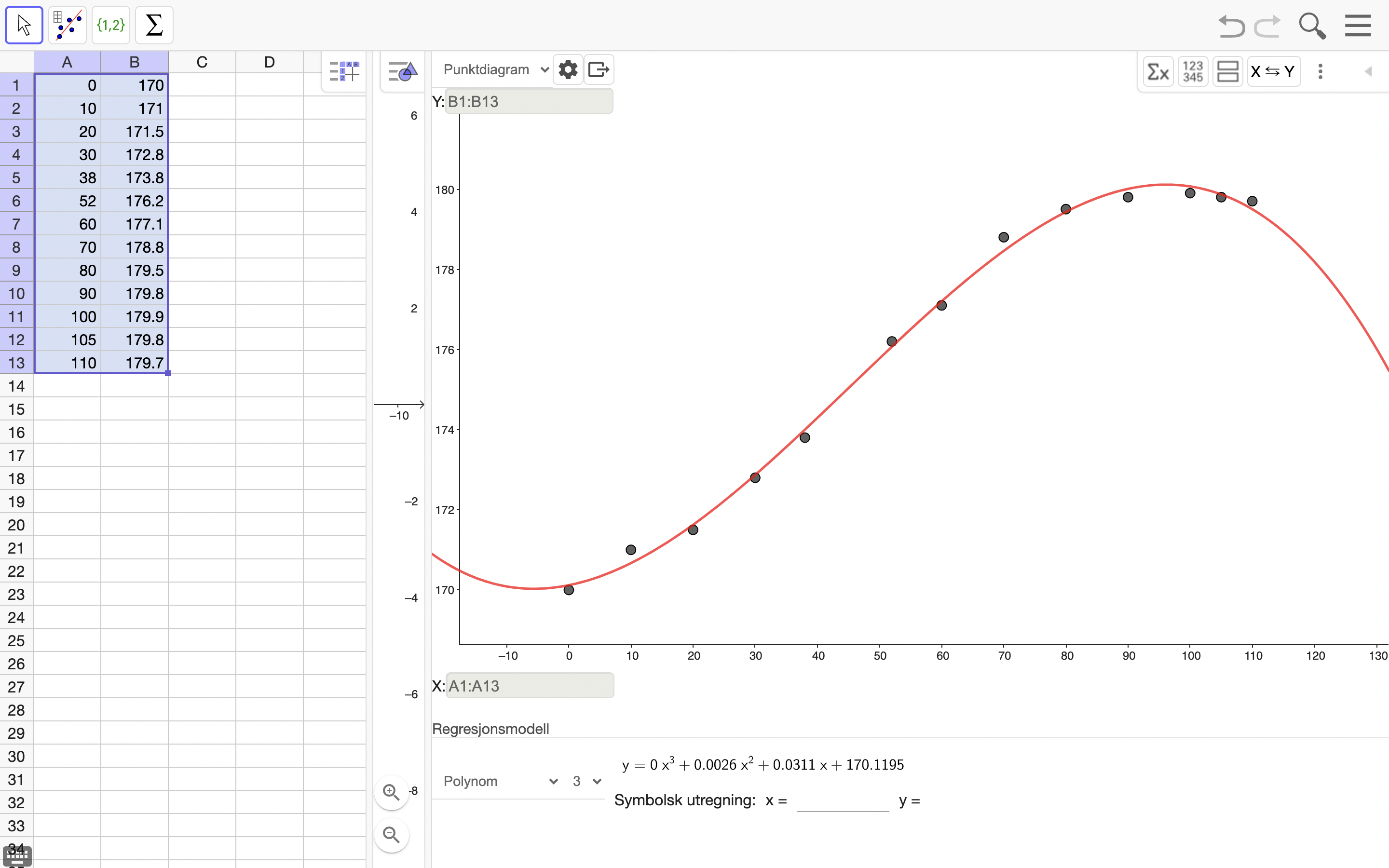Image resolution: width=1389 pixels, height=868 pixels.
Task: Click cell B11 containing 179.9
Action: pyautogui.click(x=134, y=316)
